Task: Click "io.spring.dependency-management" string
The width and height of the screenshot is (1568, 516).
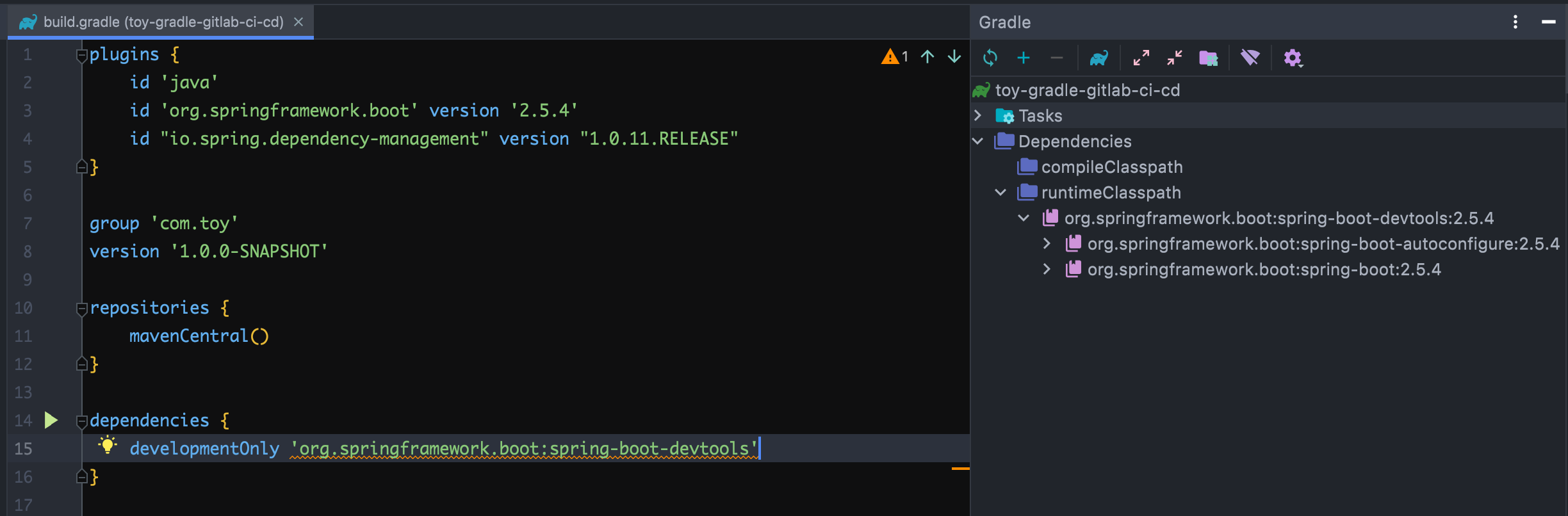Action: (x=324, y=138)
